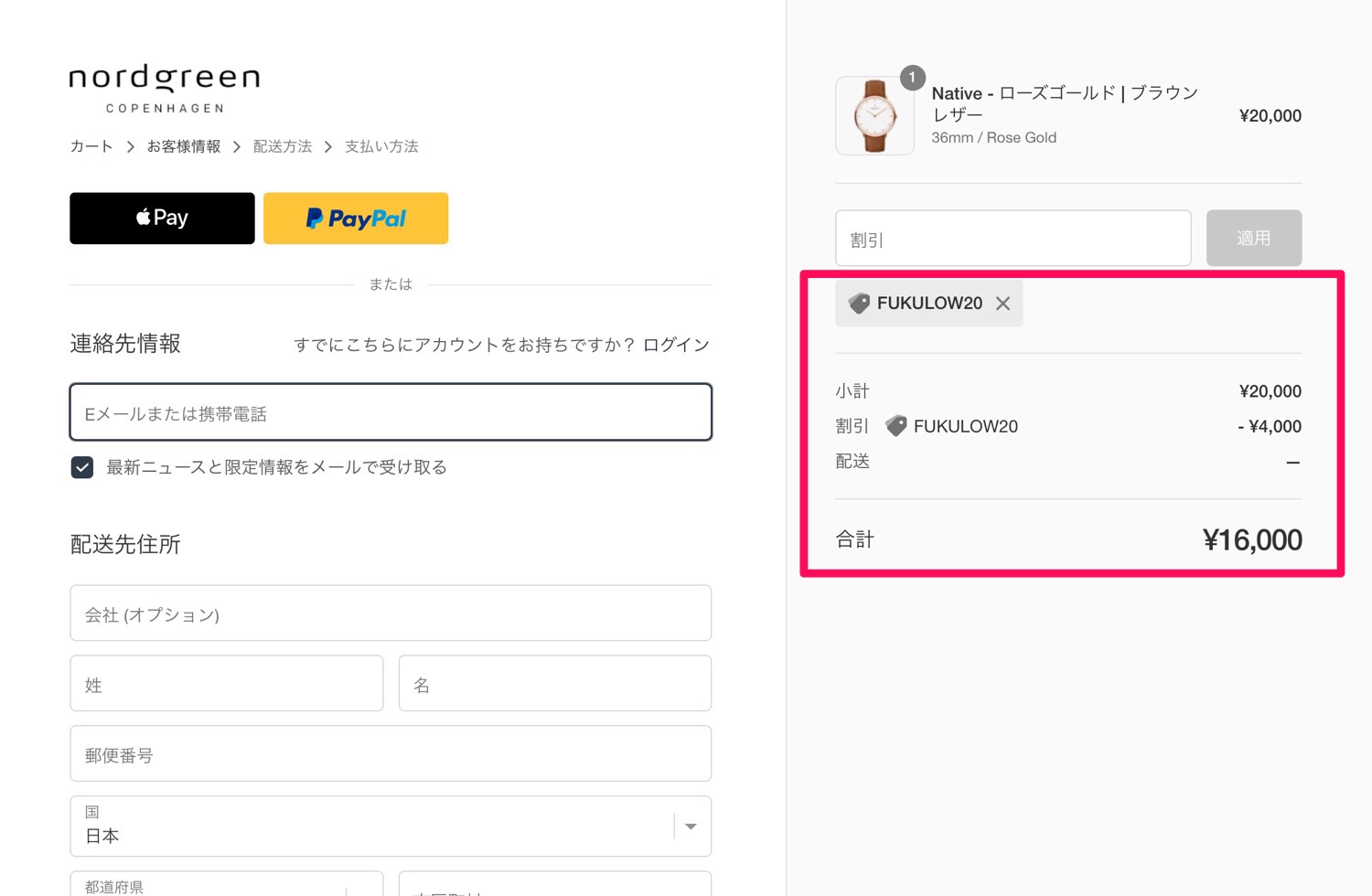This screenshot has height=896, width=1372.
Task: Open the 都道府県 prefecture dropdown
Action: pos(226,884)
